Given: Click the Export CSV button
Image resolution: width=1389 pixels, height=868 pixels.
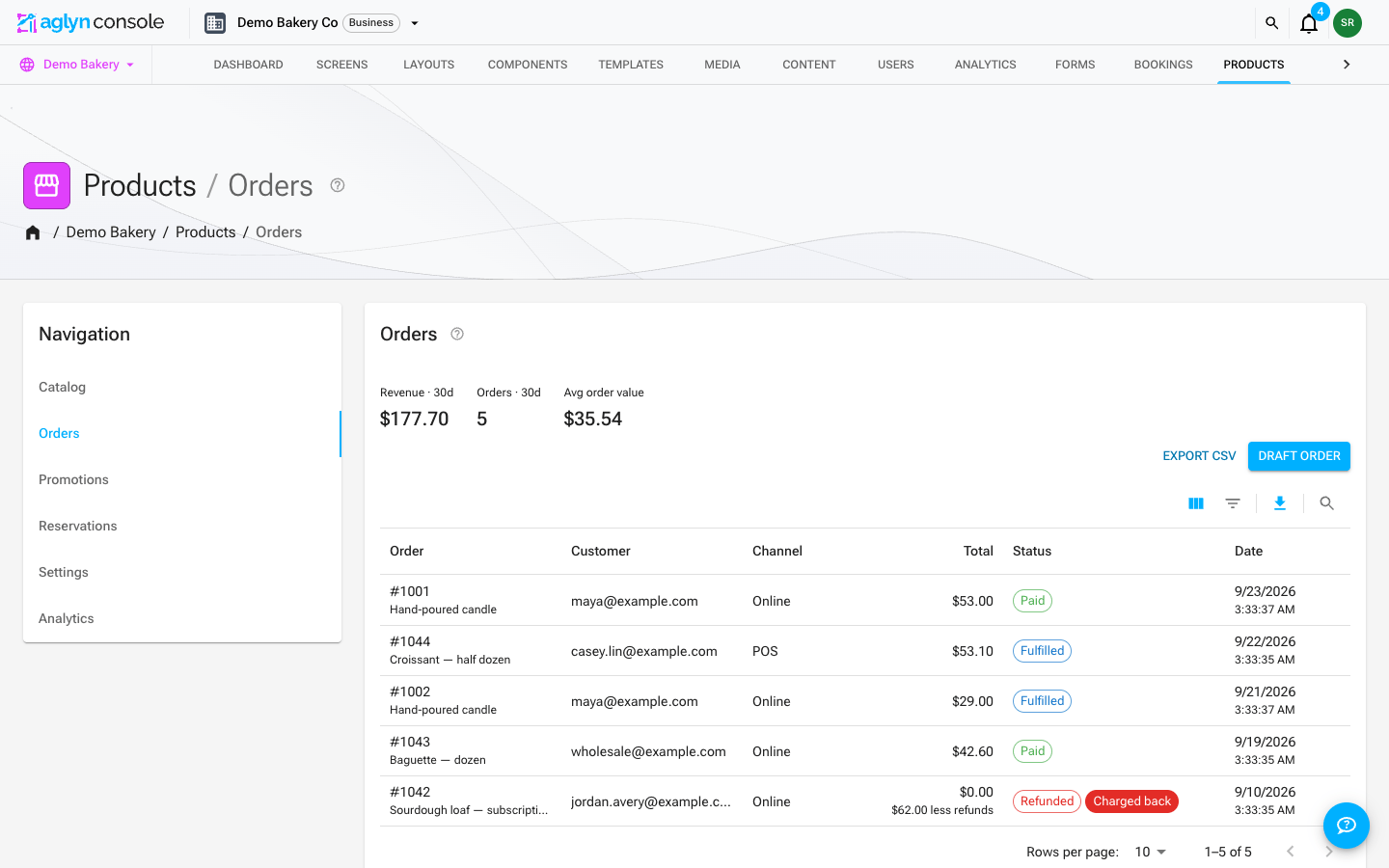Looking at the screenshot, I should click(x=1199, y=456).
